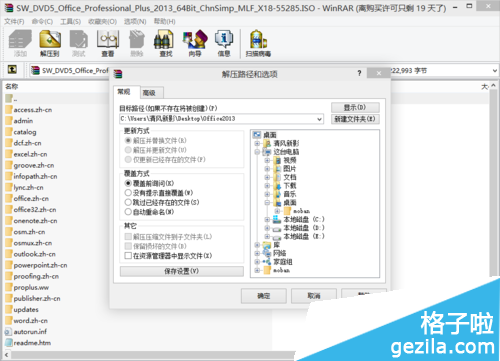
Task: Click the Delete (删除) toolbar icon
Action: pyautogui.click(x=137, y=43)
